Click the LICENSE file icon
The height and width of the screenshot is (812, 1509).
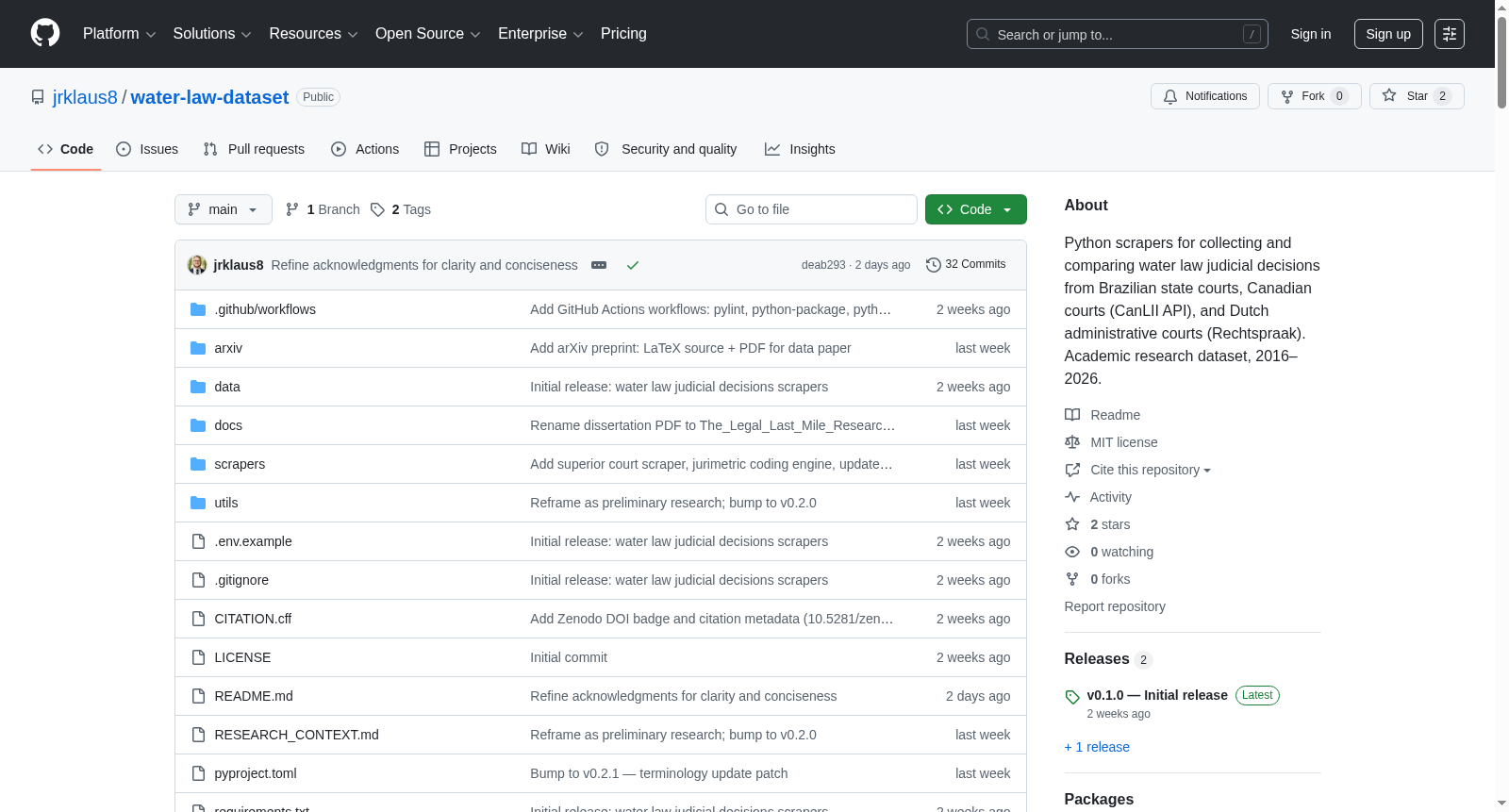[x=198, y=657]
